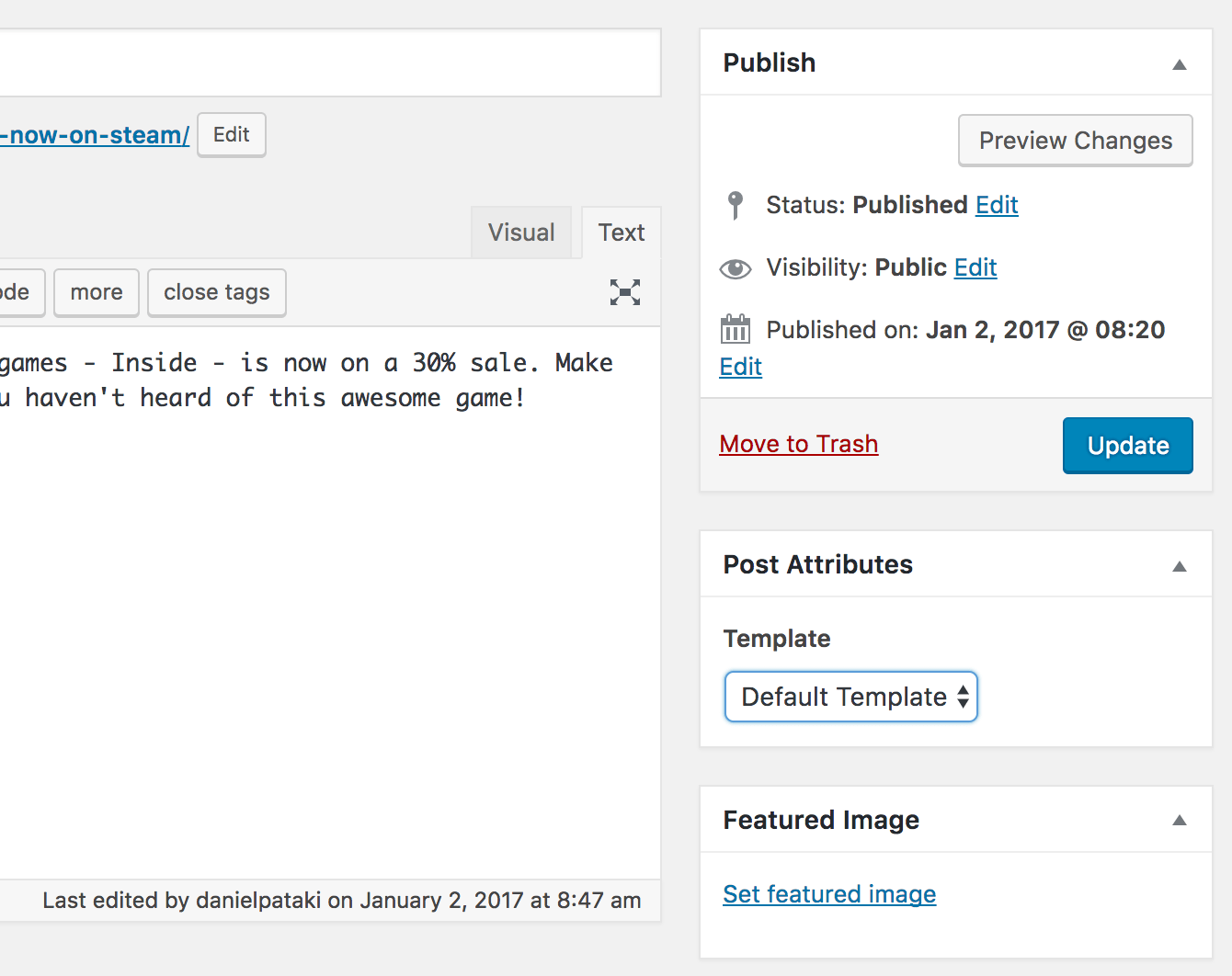The height and width of the screenshot is (976, 1232).
Task: Collapse the Featured Image panel
Action: tap(1179, 820)
